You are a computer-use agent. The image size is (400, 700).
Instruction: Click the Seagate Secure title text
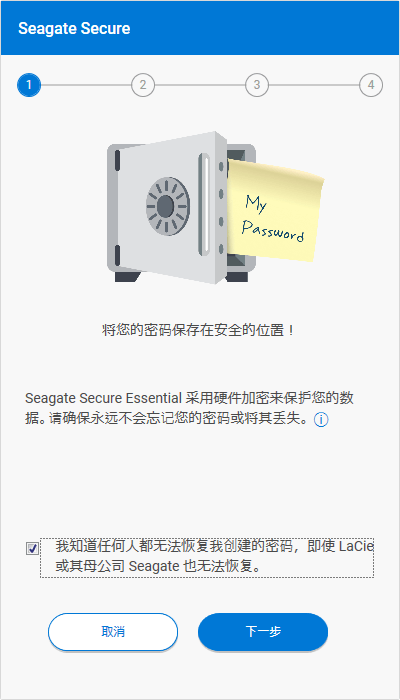74,29
